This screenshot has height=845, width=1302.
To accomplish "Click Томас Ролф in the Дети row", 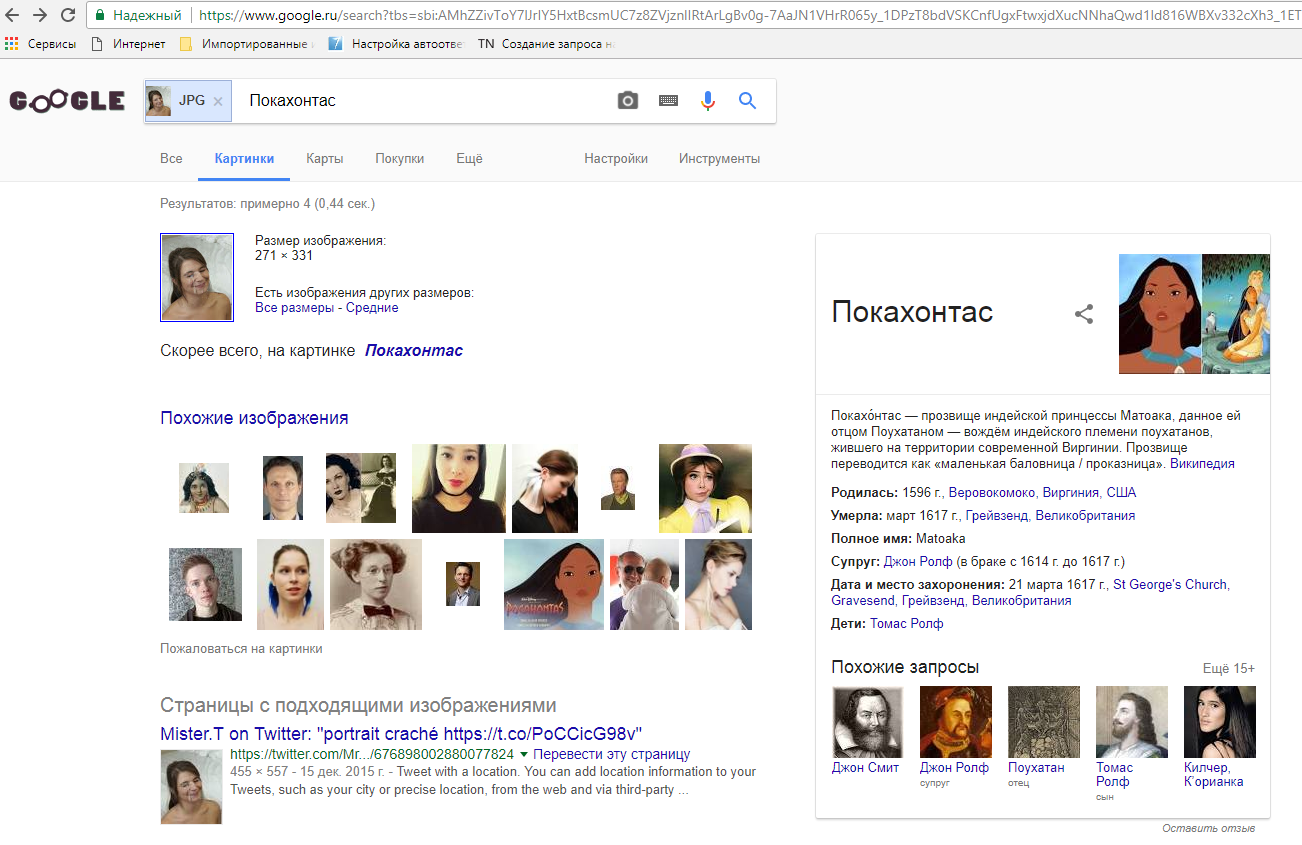I will pyautogui.click(x=906, y=624).
